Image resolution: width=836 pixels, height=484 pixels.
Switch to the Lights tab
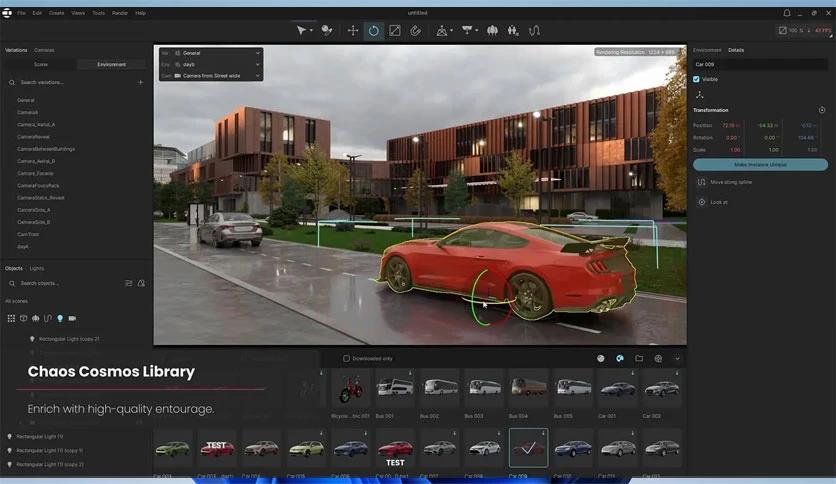coord(37,268)
